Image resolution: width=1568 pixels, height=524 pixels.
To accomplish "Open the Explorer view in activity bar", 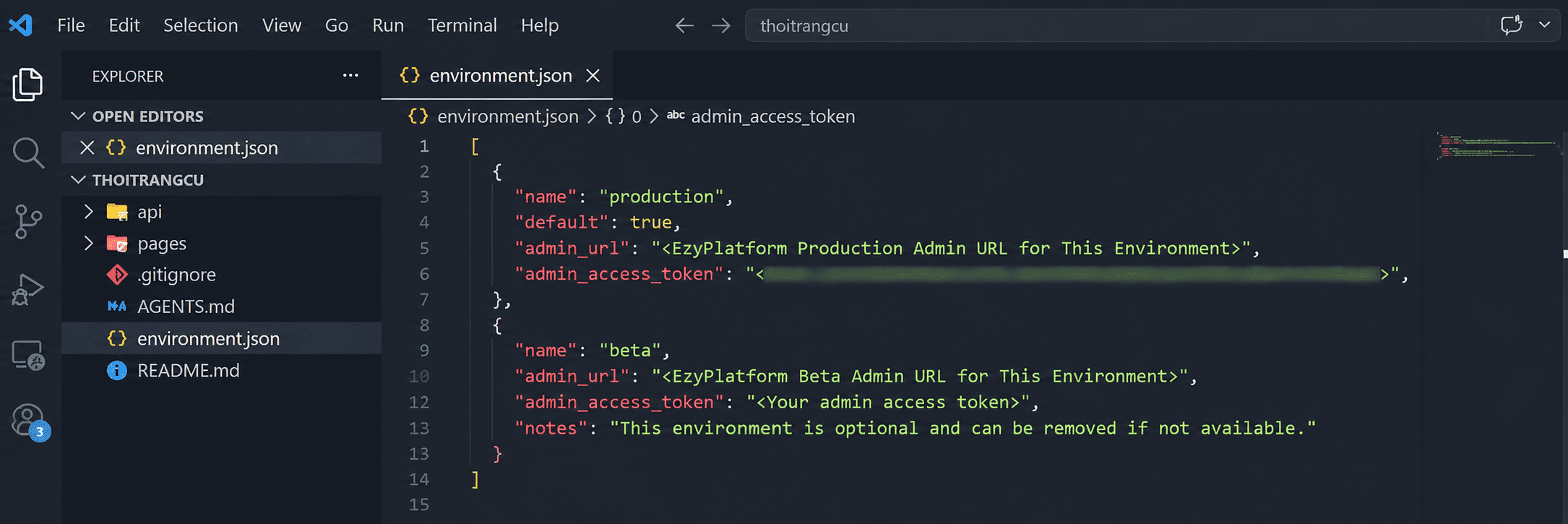I will pyautogui.click(x=28, y=85).
